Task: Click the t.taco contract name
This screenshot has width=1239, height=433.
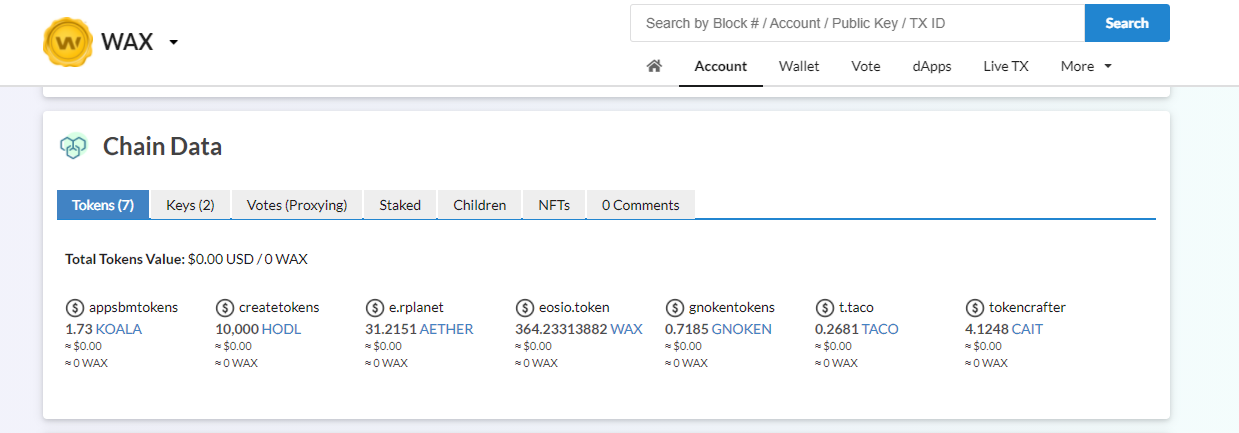Action: 856,307
